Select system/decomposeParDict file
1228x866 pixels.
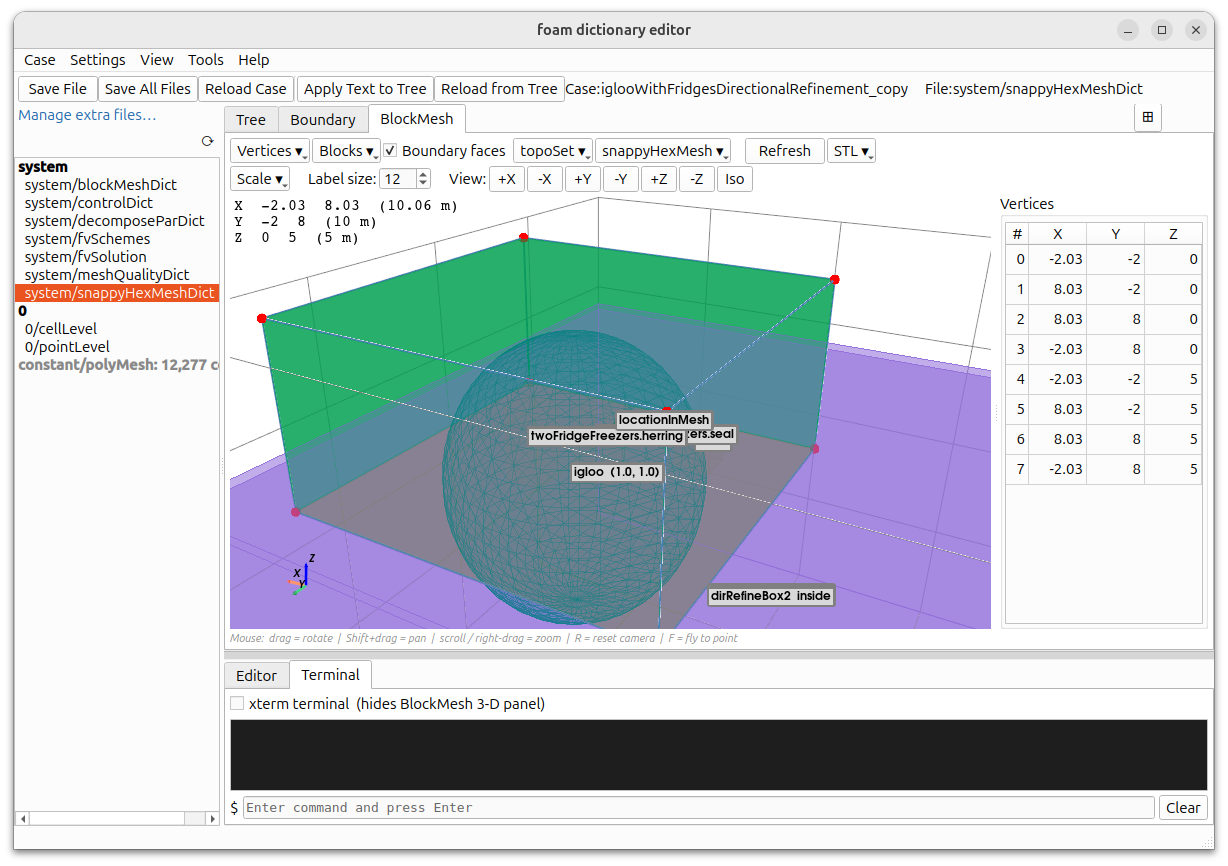[x=114, y=221]
